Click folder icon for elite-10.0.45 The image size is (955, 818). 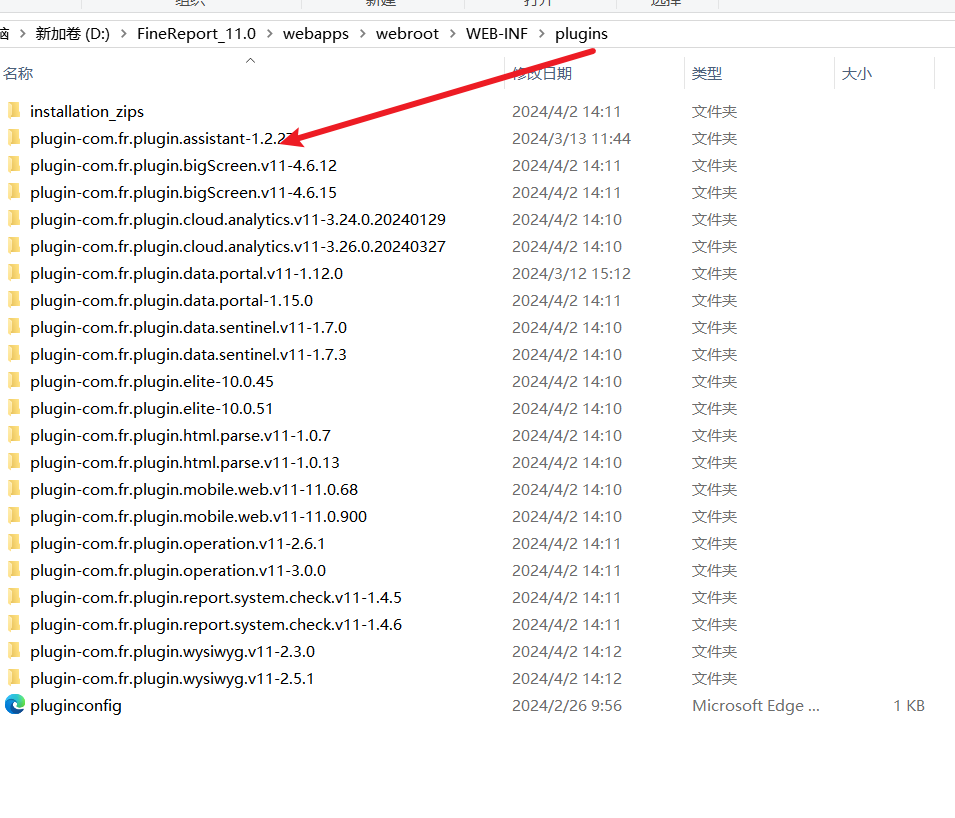(x=14, y=381)
